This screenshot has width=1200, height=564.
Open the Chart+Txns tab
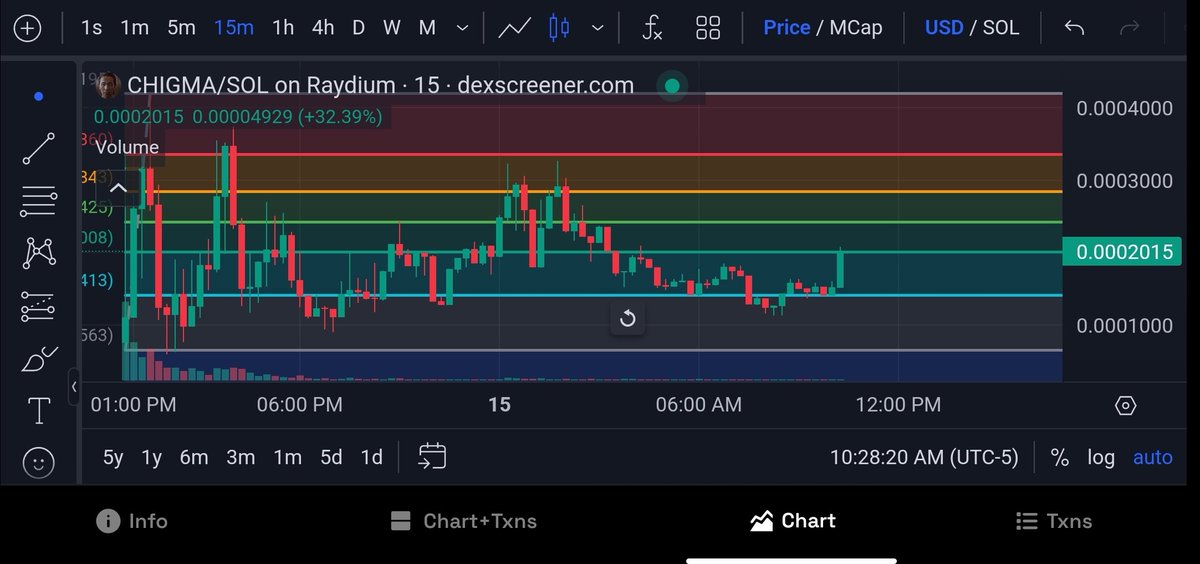(463, 521)
